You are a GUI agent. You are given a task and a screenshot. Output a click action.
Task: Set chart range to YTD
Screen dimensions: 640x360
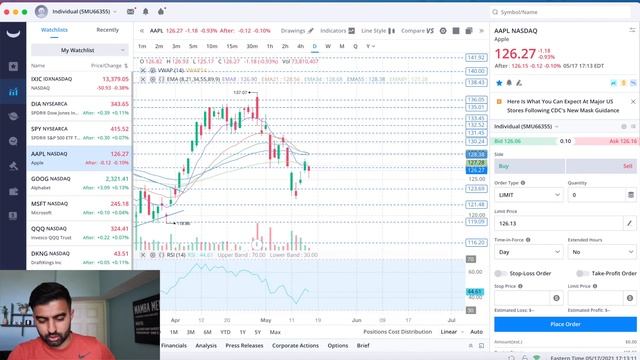pos(225,332)
